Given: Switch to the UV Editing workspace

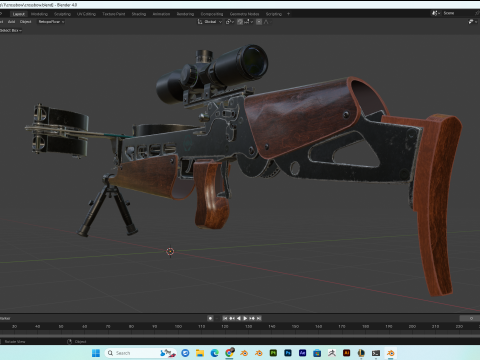Looking at the screenshot, I should 86,14.
